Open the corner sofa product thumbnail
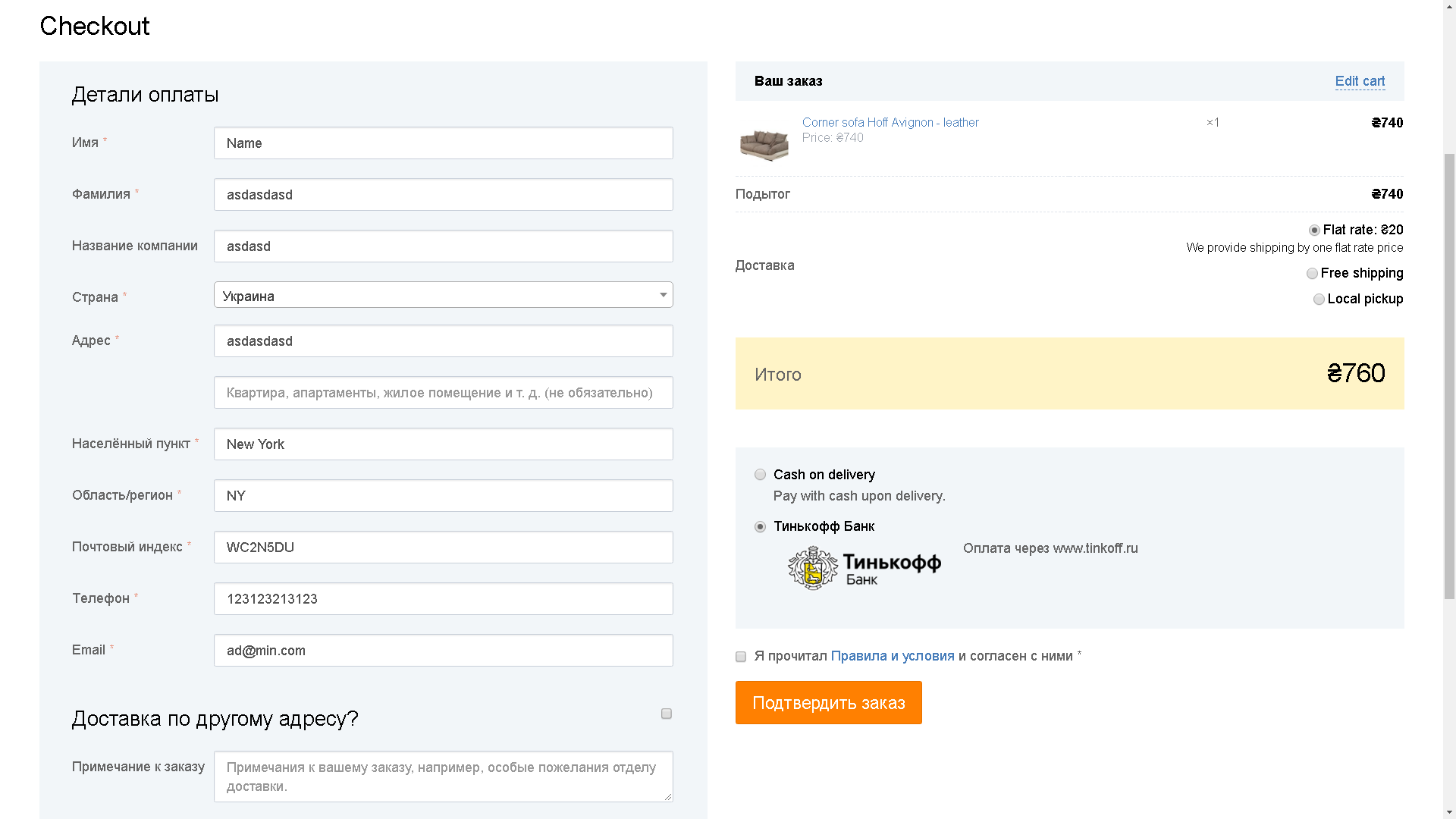The image size is (1456, 819). click(764, 143)
